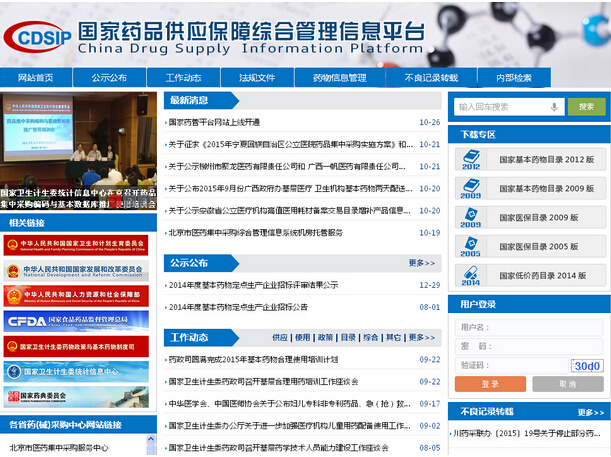611x457 pixels.
Task: Open the CFDA banner link
Action: pyautogui.click(x=76, y=321)
